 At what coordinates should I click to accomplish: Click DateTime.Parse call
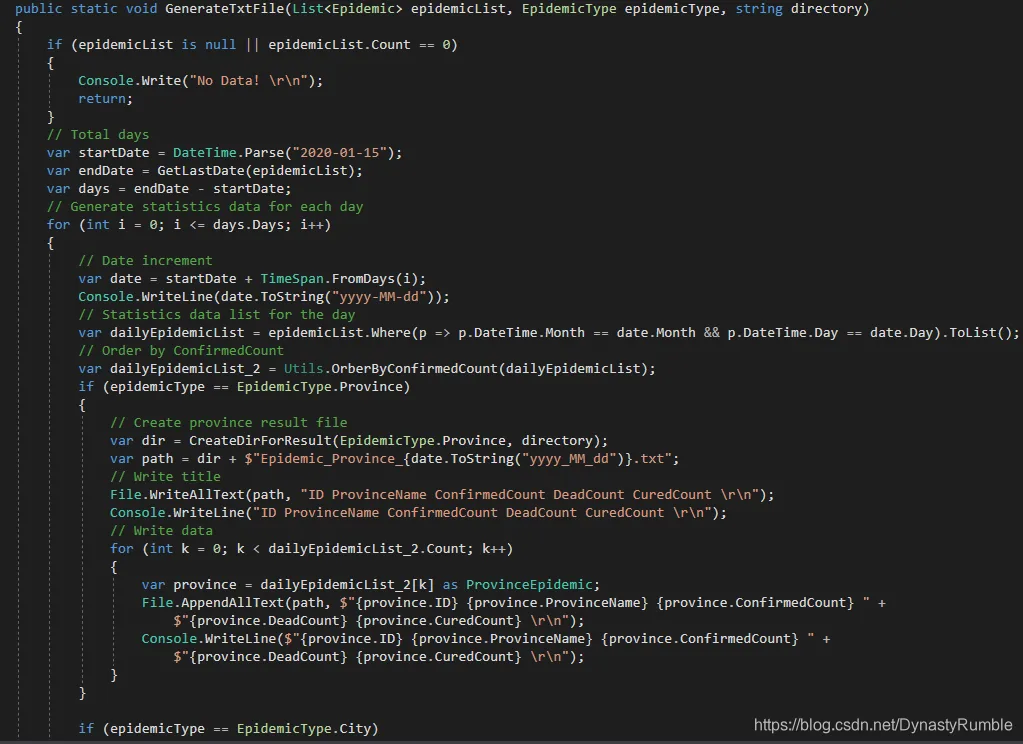[x=228, y=153]
